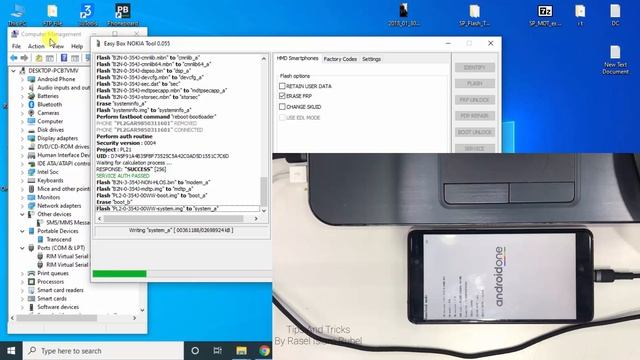
Task: Click the Back arrow in Computer Management toolbar
Action: click(14, 58)
